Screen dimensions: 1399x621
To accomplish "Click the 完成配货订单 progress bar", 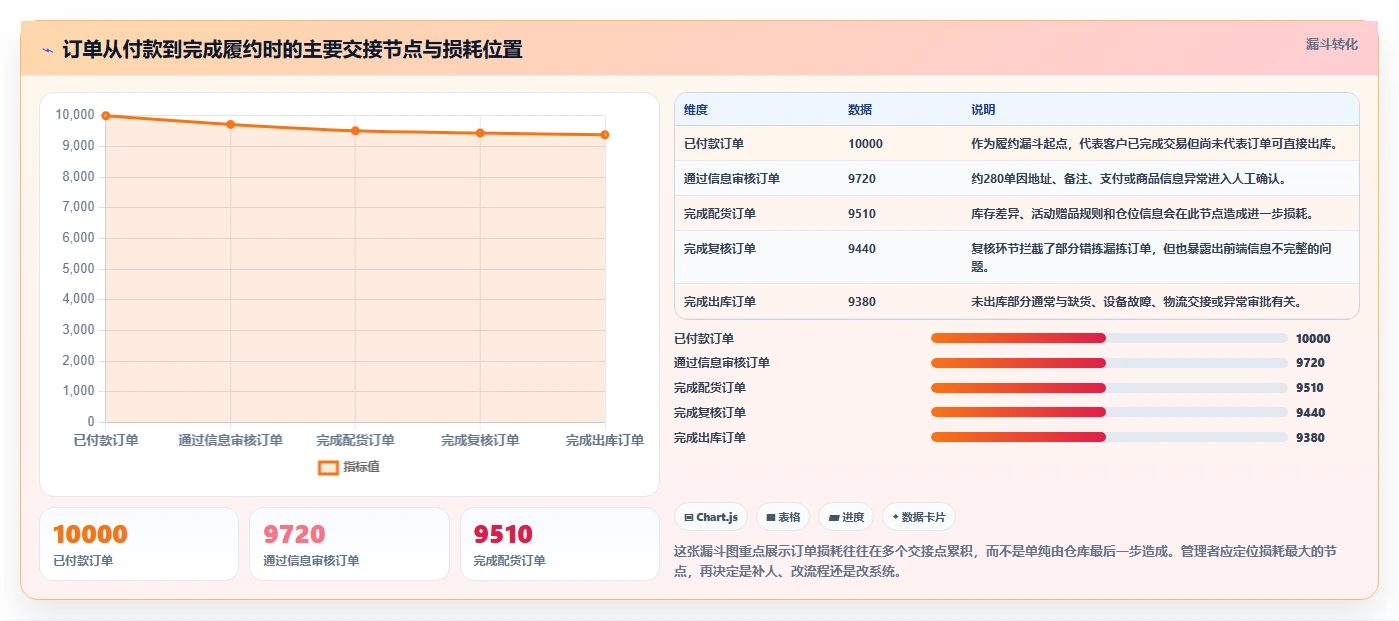I will point(1109,388).
